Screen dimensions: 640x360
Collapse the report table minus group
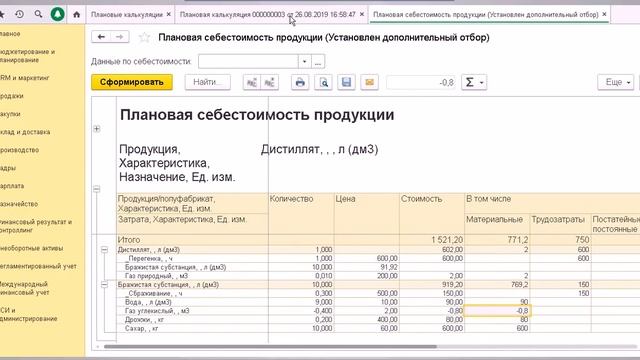97,189
